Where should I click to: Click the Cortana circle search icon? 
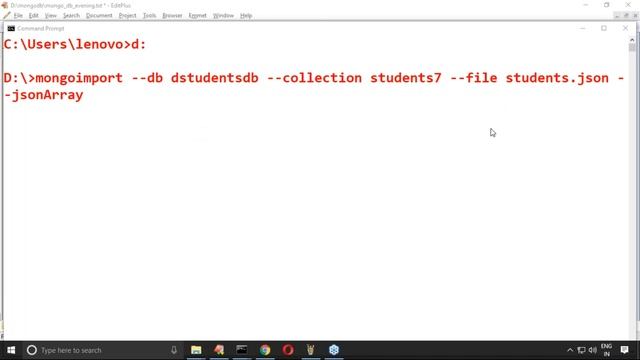32,350
